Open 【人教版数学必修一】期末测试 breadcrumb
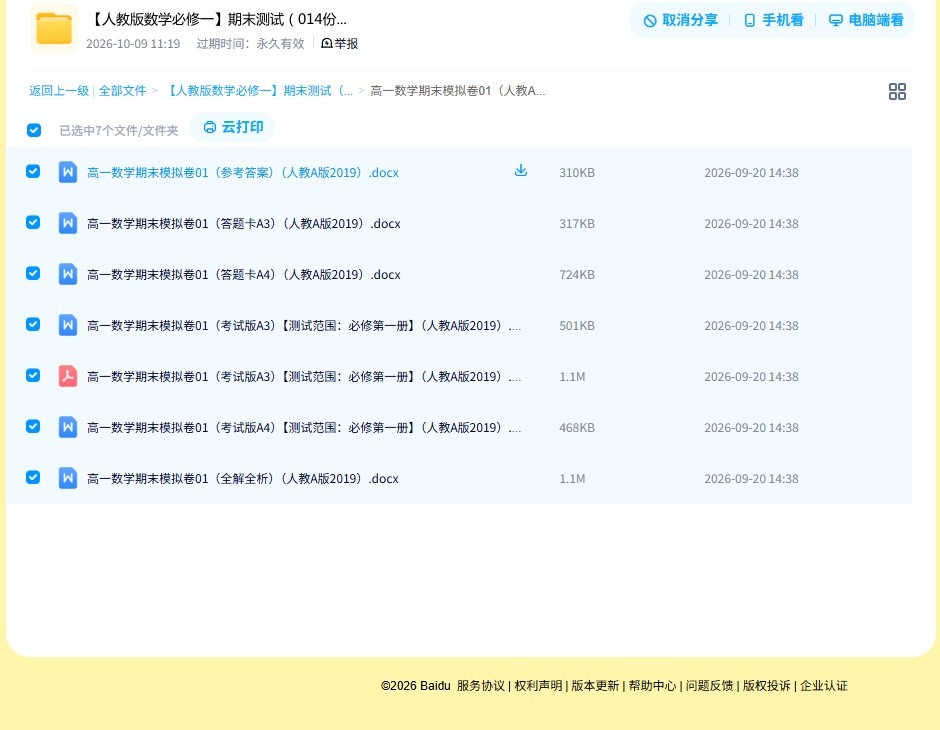This screenshot has width=940, height=730. [258, 91]
